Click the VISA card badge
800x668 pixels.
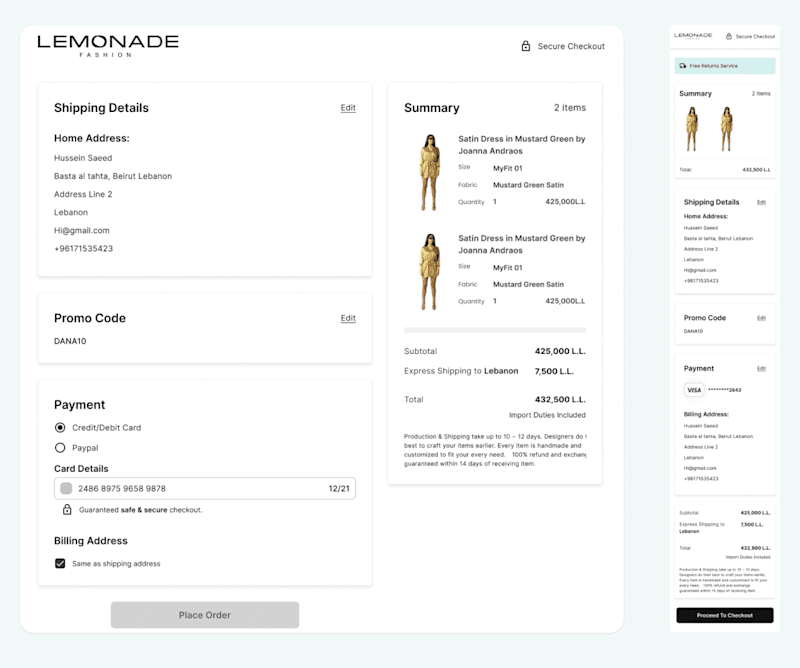pyautogui.click(x=694, y=390)
